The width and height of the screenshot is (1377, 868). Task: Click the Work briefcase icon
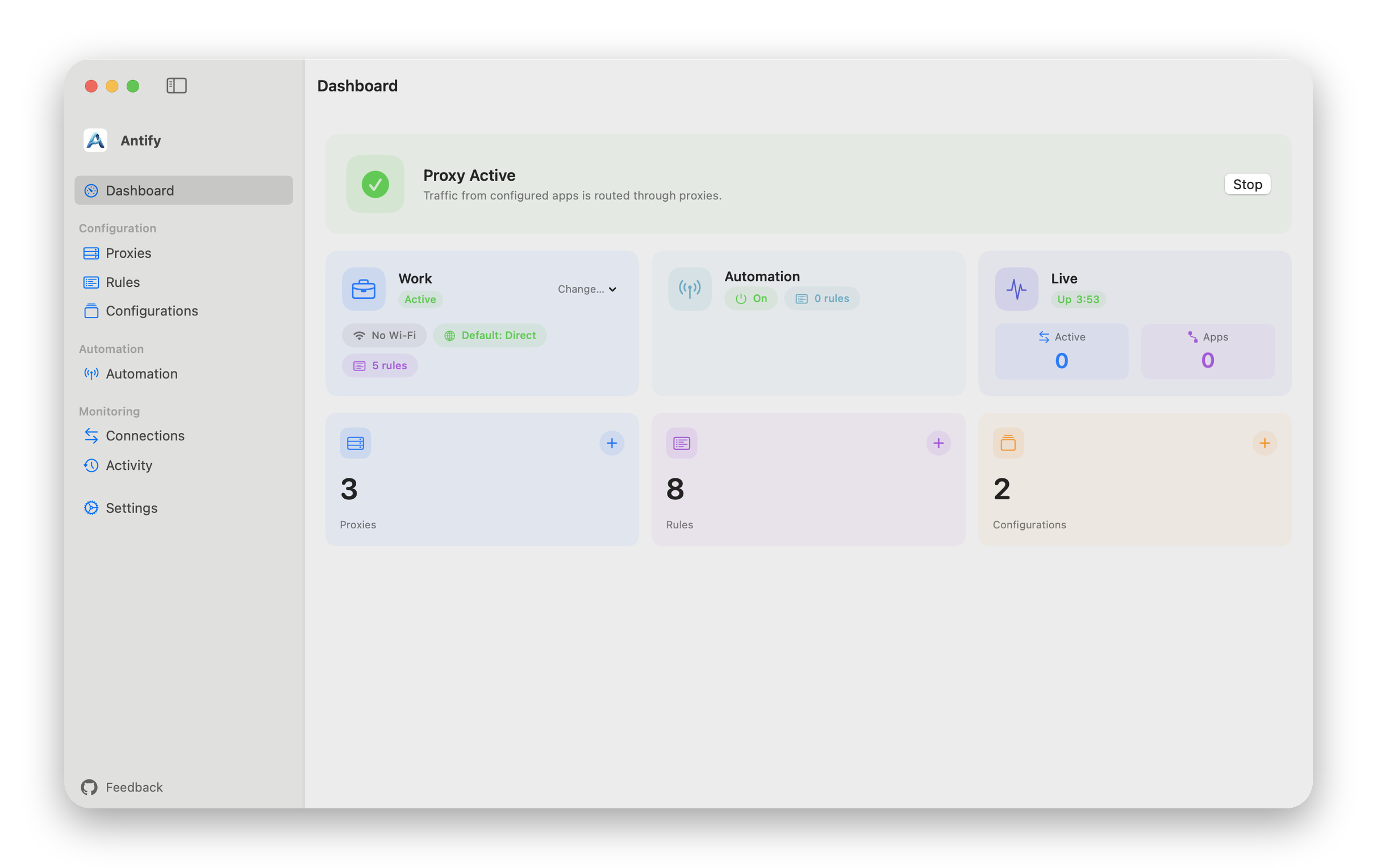click(364, 289)
